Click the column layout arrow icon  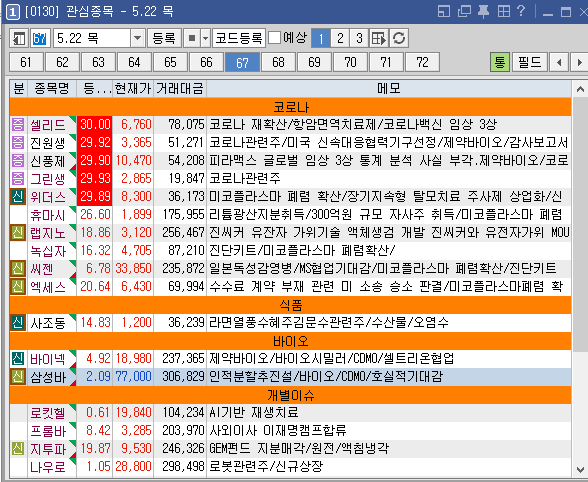tap(379, 38)
